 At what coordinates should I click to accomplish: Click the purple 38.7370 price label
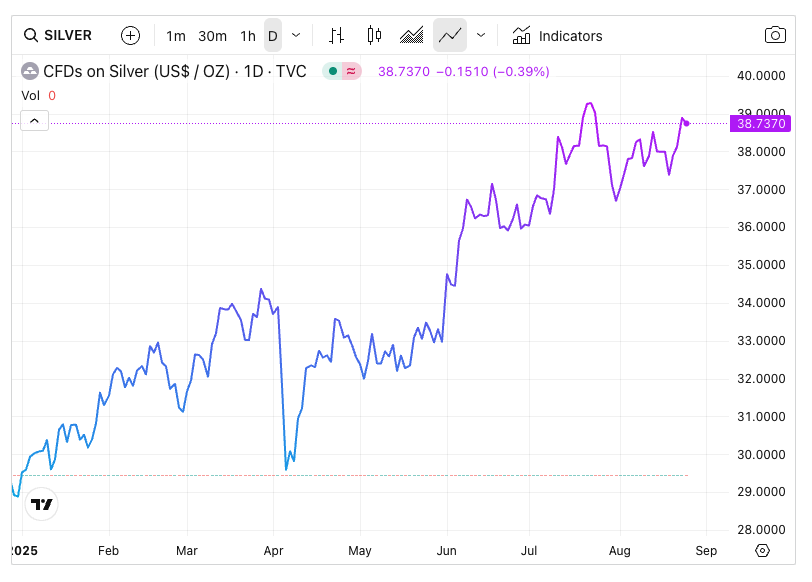pyautogui.click(x=760, y=124)
